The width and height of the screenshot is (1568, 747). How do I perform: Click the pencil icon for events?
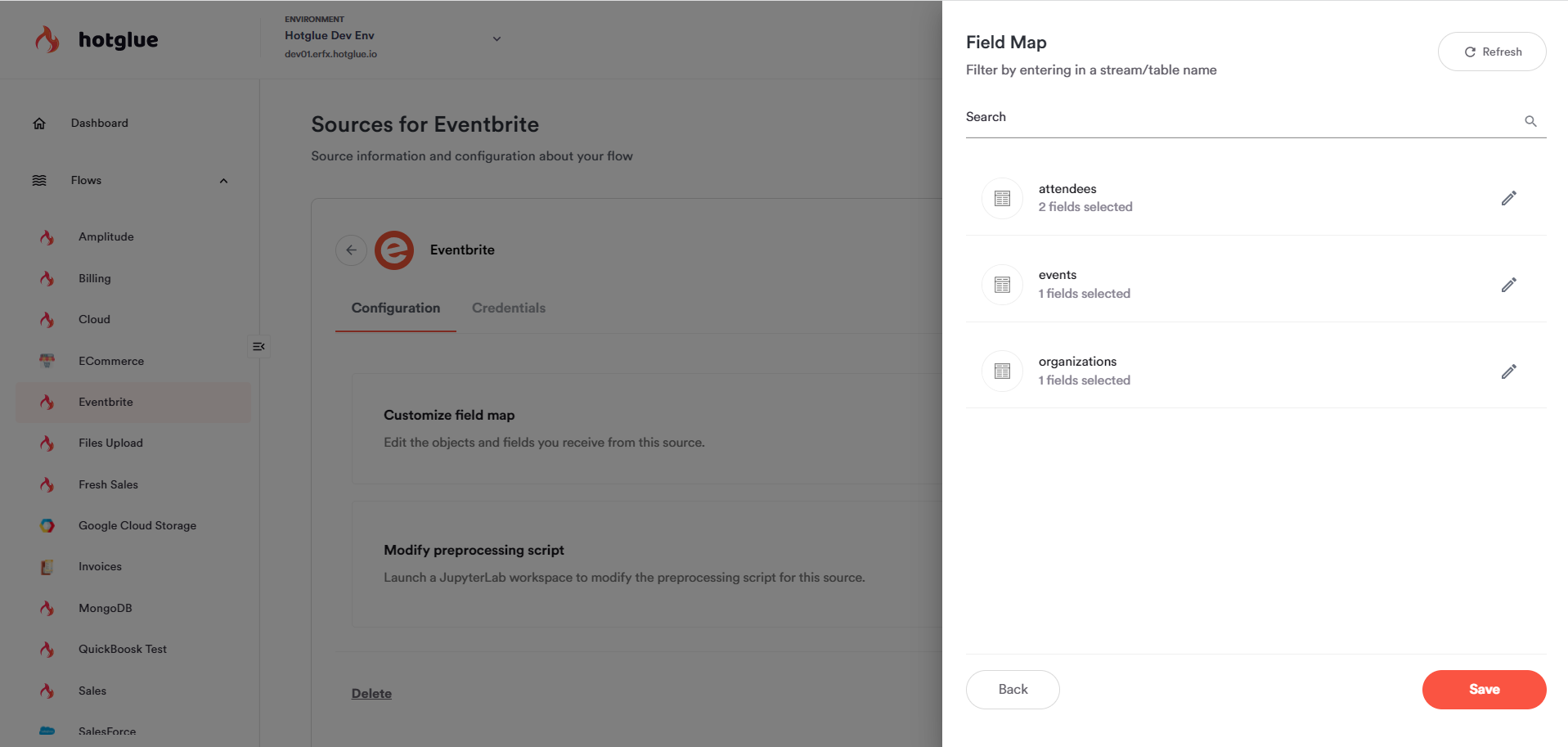(x=1508, y=285)
